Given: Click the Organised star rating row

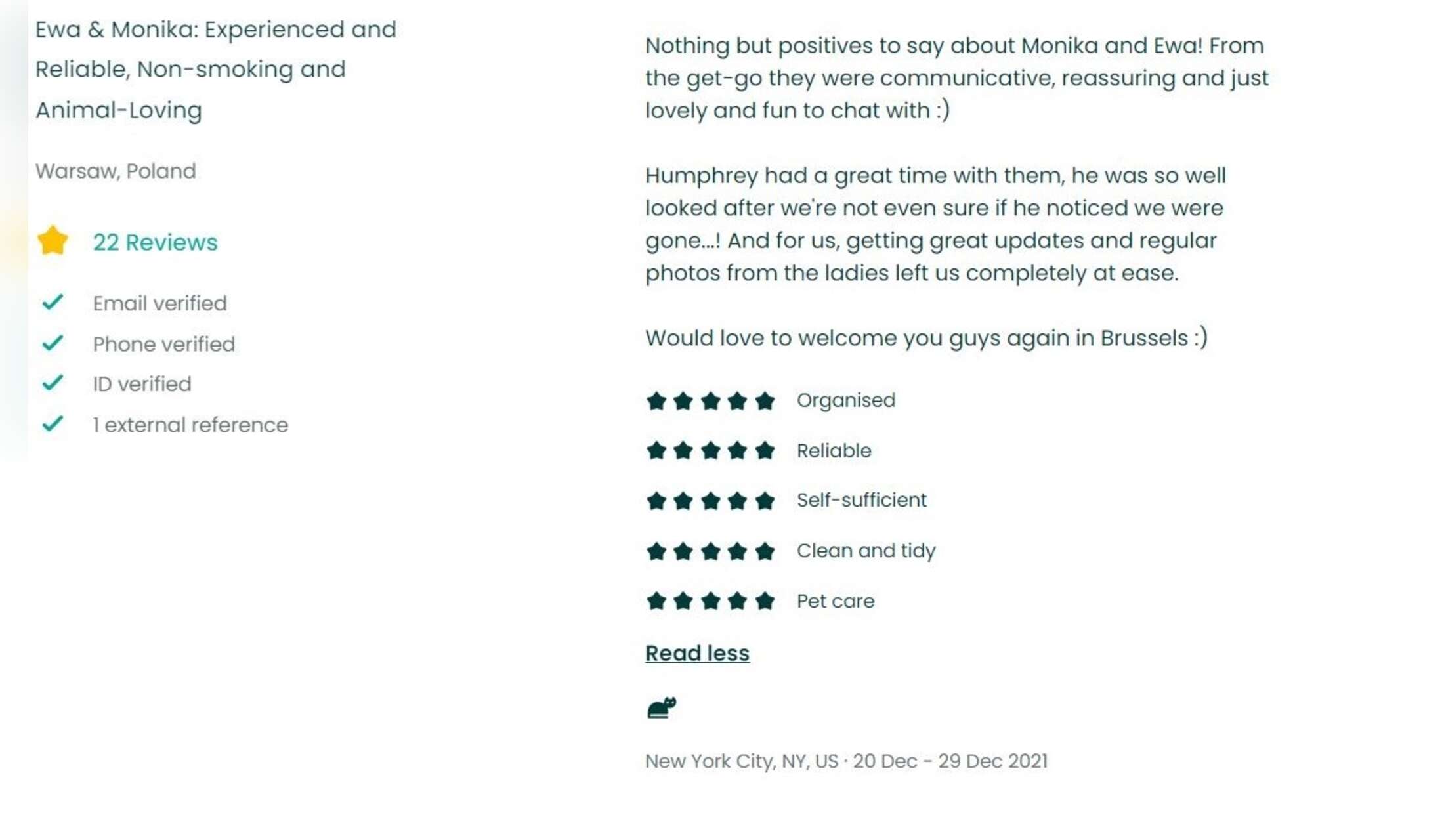Looking at the screenshot, I should pyautogui.click(x=771, y=400).
